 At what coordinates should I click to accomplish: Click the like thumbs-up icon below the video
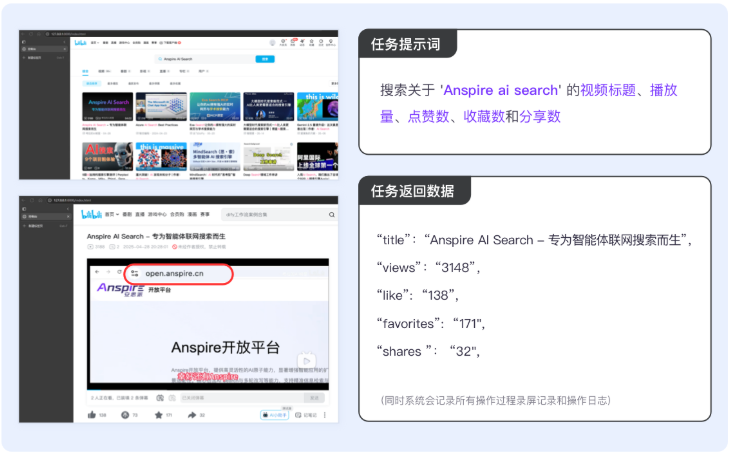(x=91, y=413)
